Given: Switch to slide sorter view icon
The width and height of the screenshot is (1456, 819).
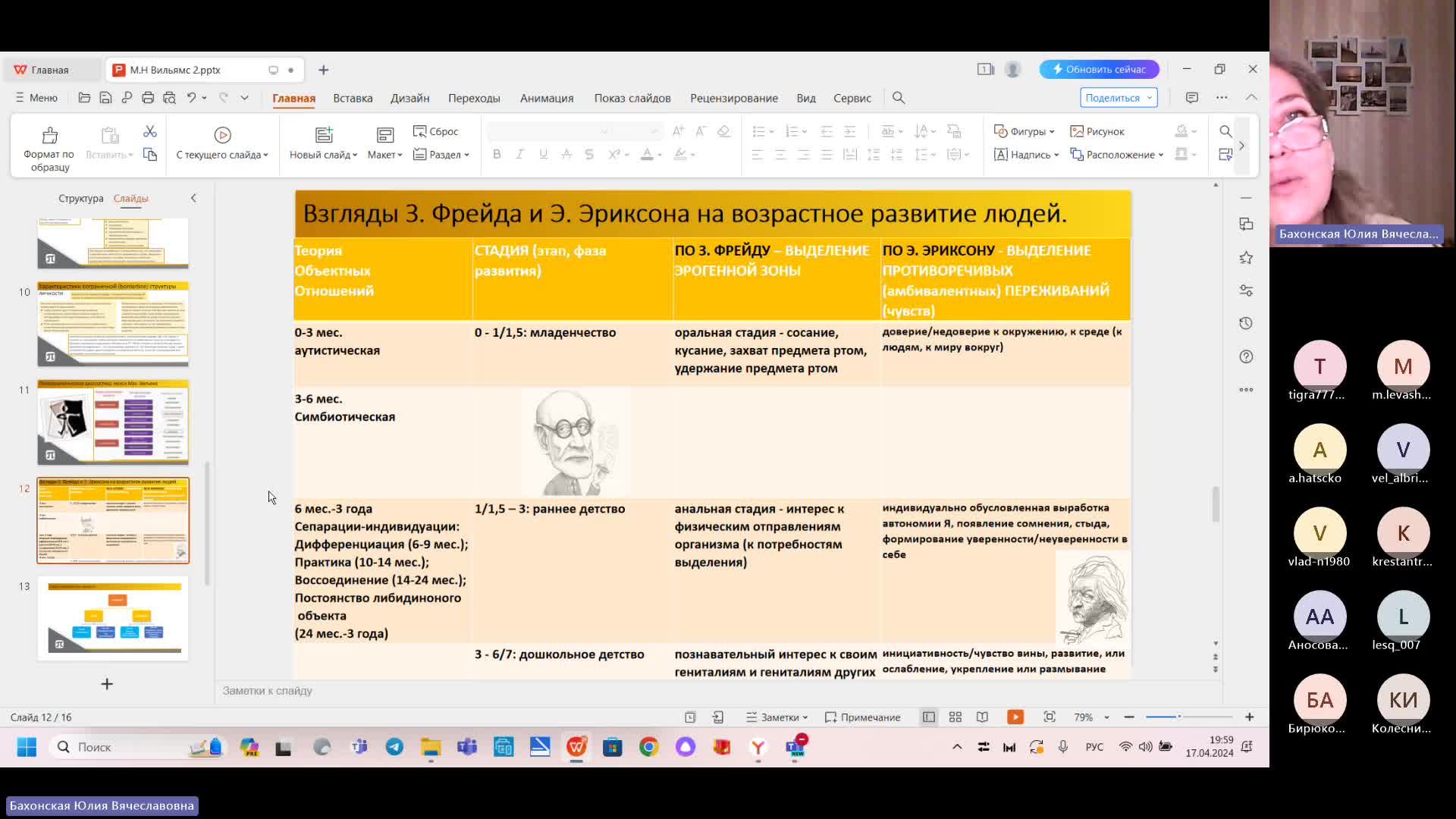Looking at the screenshot, I should 955,717.
